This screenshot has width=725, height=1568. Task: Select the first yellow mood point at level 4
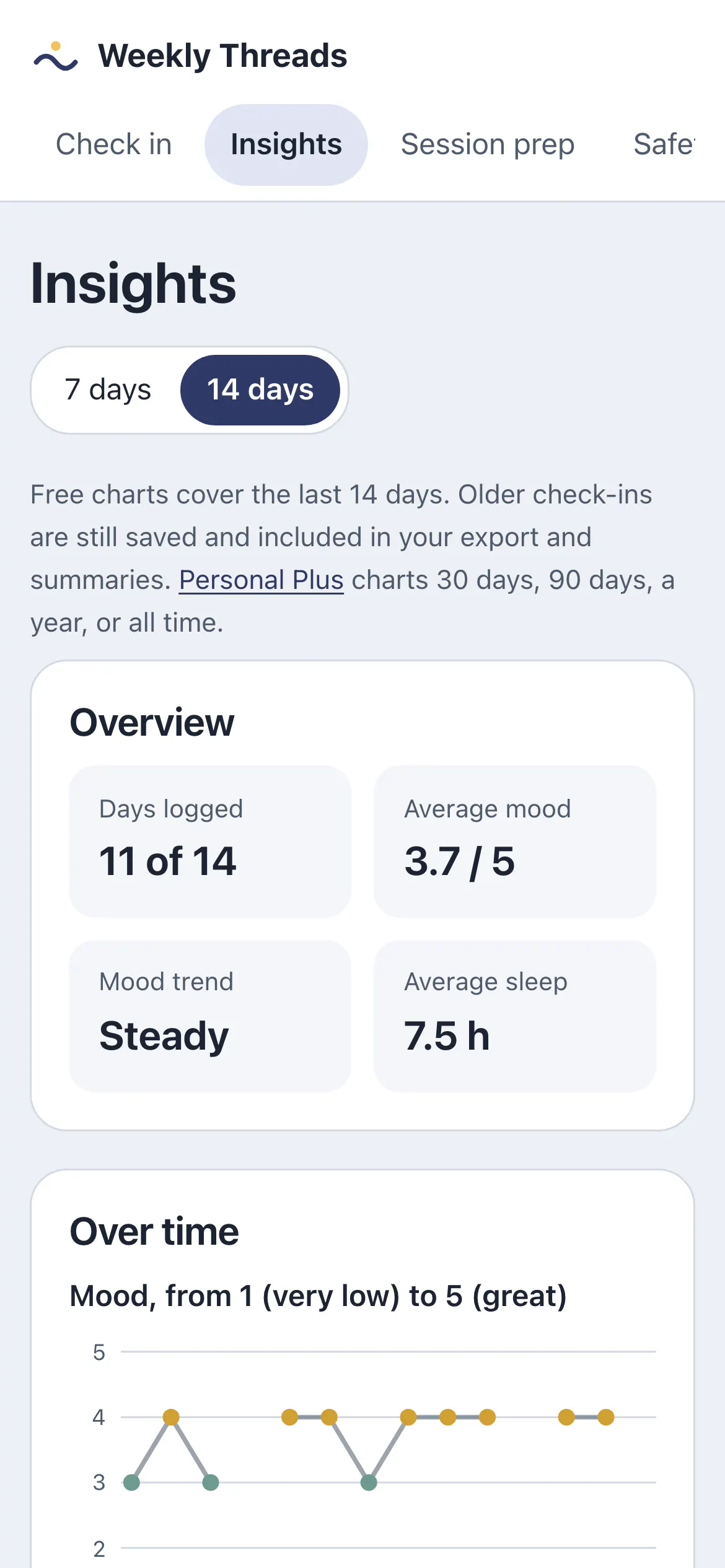coord(171,1417)
